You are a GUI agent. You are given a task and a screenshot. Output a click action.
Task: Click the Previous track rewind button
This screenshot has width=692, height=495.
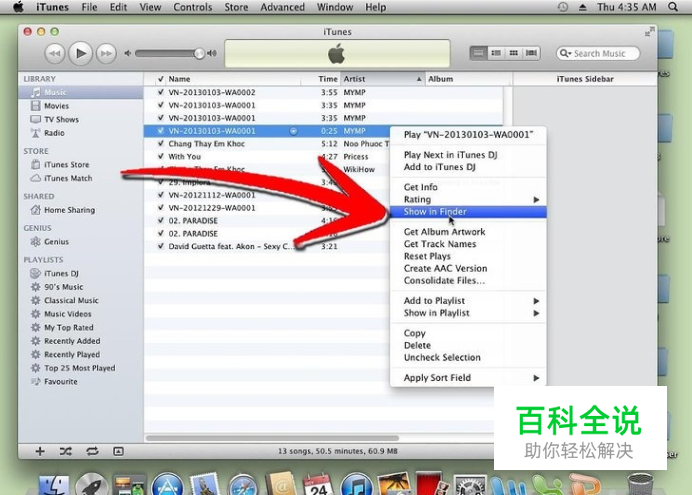pyautogui.click(x=55, y=53)
